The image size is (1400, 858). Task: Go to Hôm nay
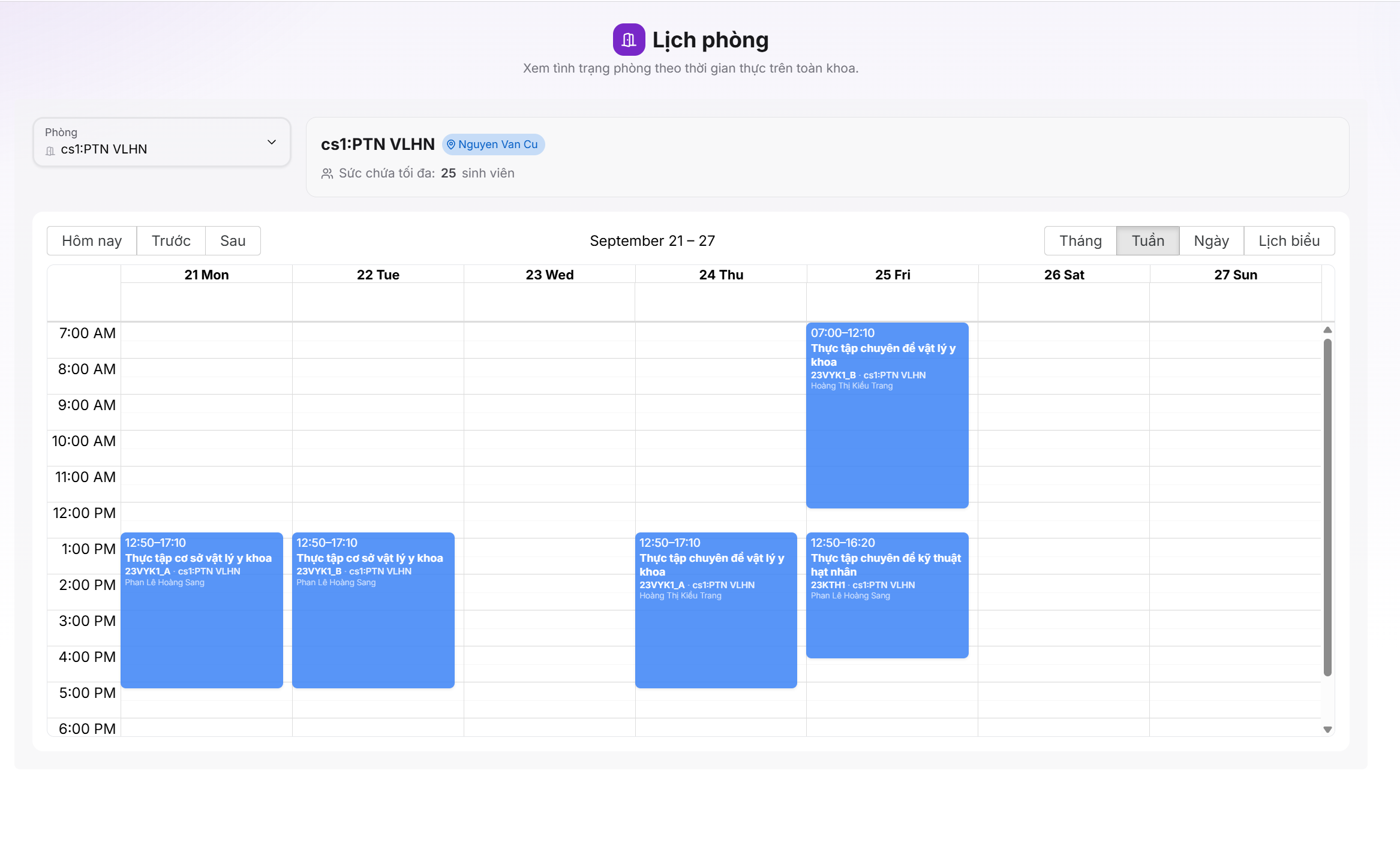92,241
